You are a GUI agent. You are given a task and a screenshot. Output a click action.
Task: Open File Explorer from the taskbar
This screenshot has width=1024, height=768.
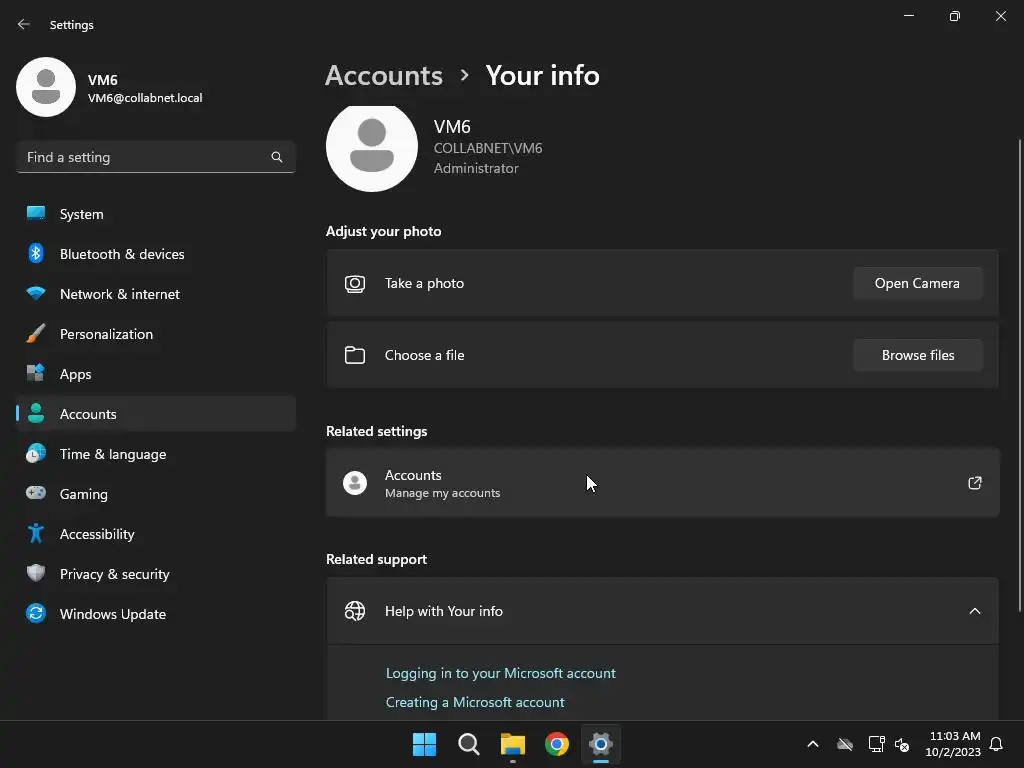click(513, 744)
